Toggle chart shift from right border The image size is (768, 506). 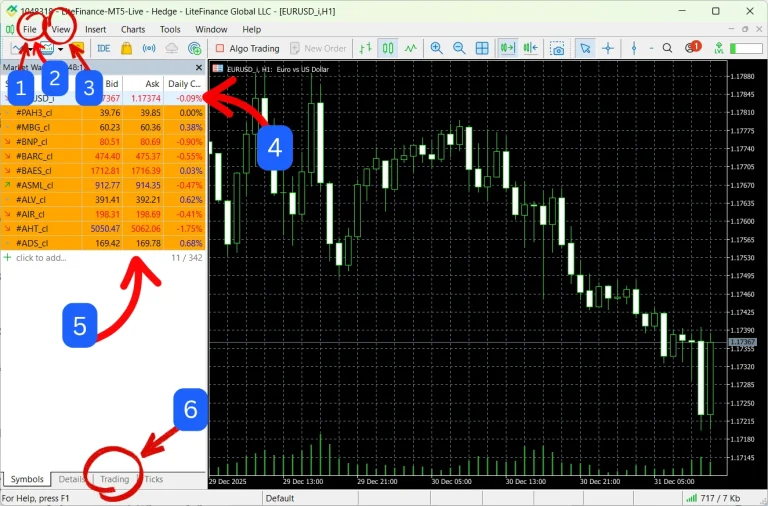tap(530, 48)
